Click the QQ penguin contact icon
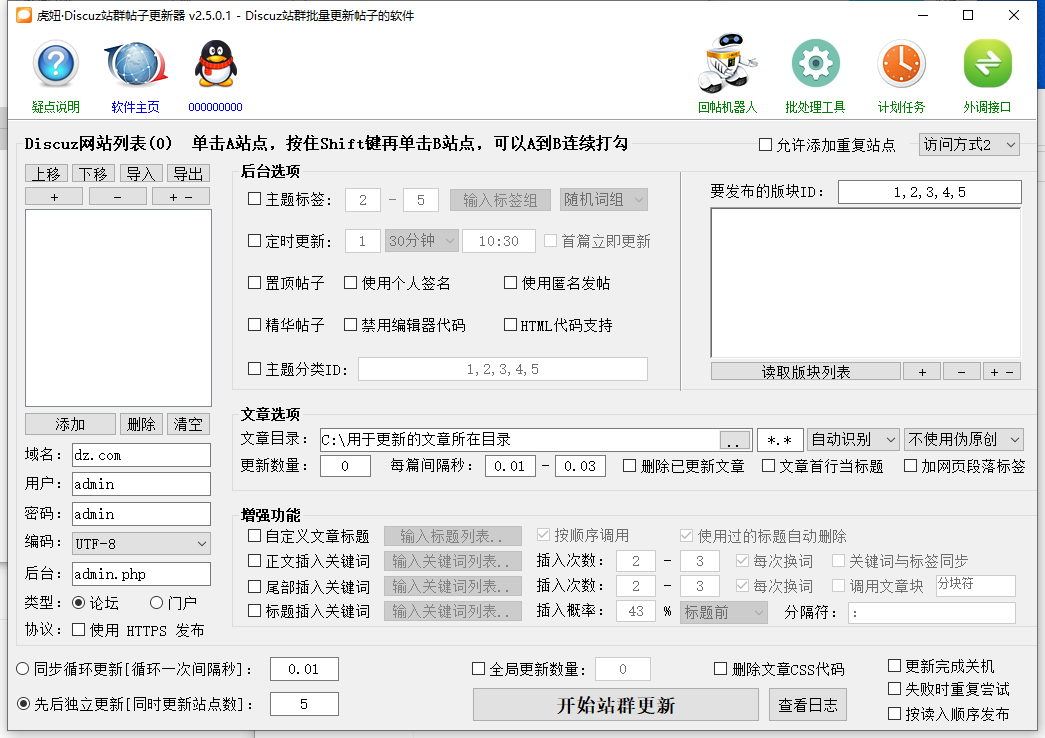 click(215, 65)
